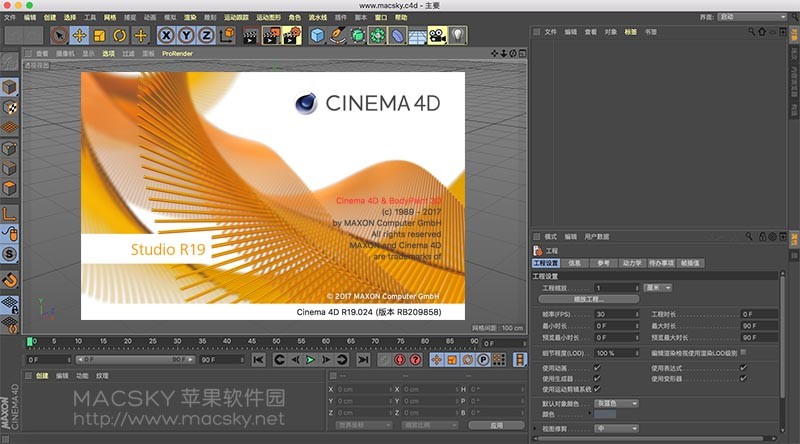Image resolution: width=800 pixels, height=444 pixels.
Task: Open the 厘米 unit dropdown
Action: [x=658, y=288]
